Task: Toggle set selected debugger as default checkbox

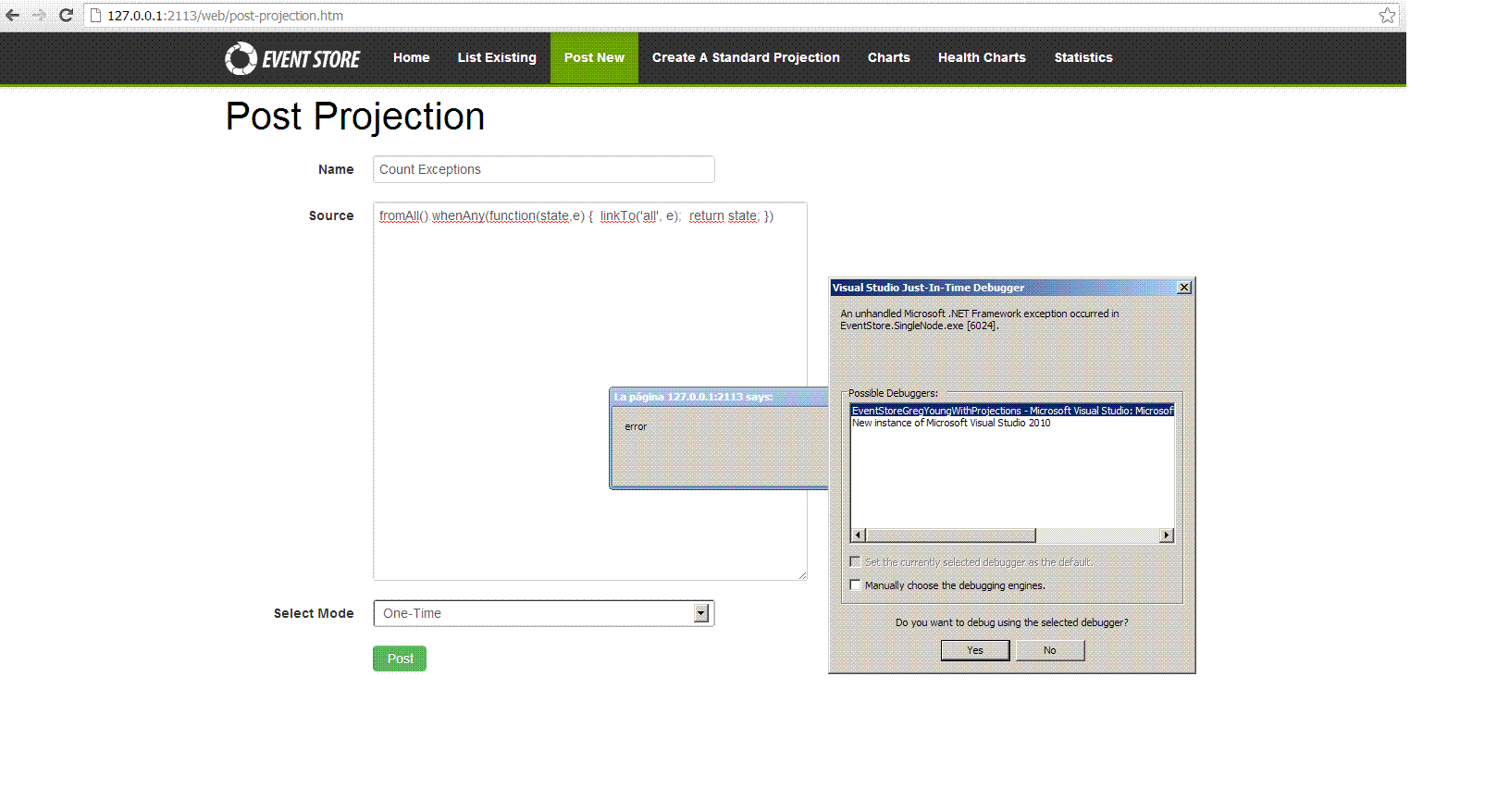Action: (x=855, y=561)
